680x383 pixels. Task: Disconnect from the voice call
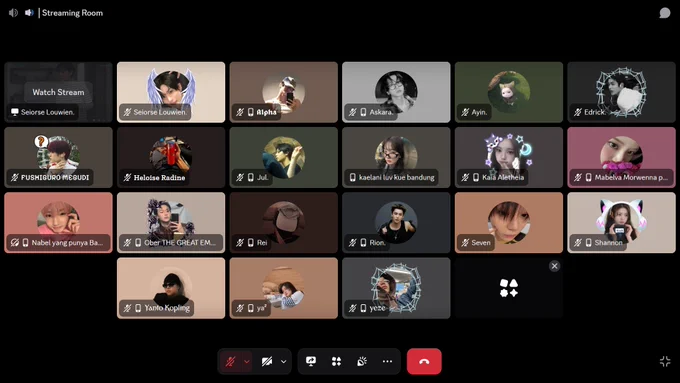424,361
